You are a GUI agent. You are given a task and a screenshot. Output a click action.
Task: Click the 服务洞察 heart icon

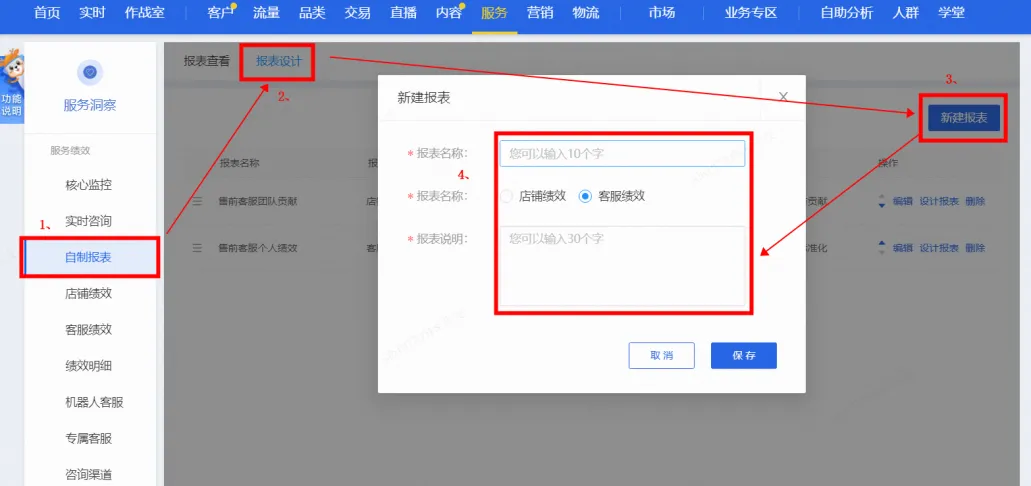point(90,72)
